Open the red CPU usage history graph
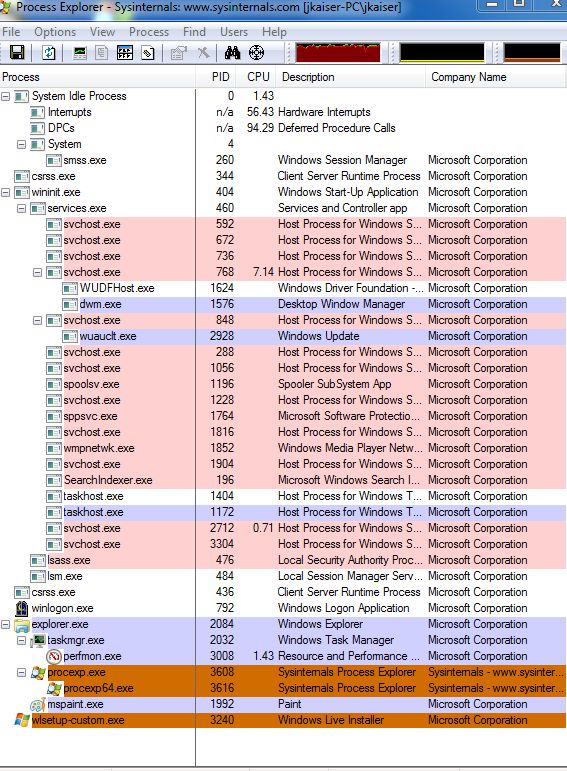567x771 pixels. pos(338,53)
